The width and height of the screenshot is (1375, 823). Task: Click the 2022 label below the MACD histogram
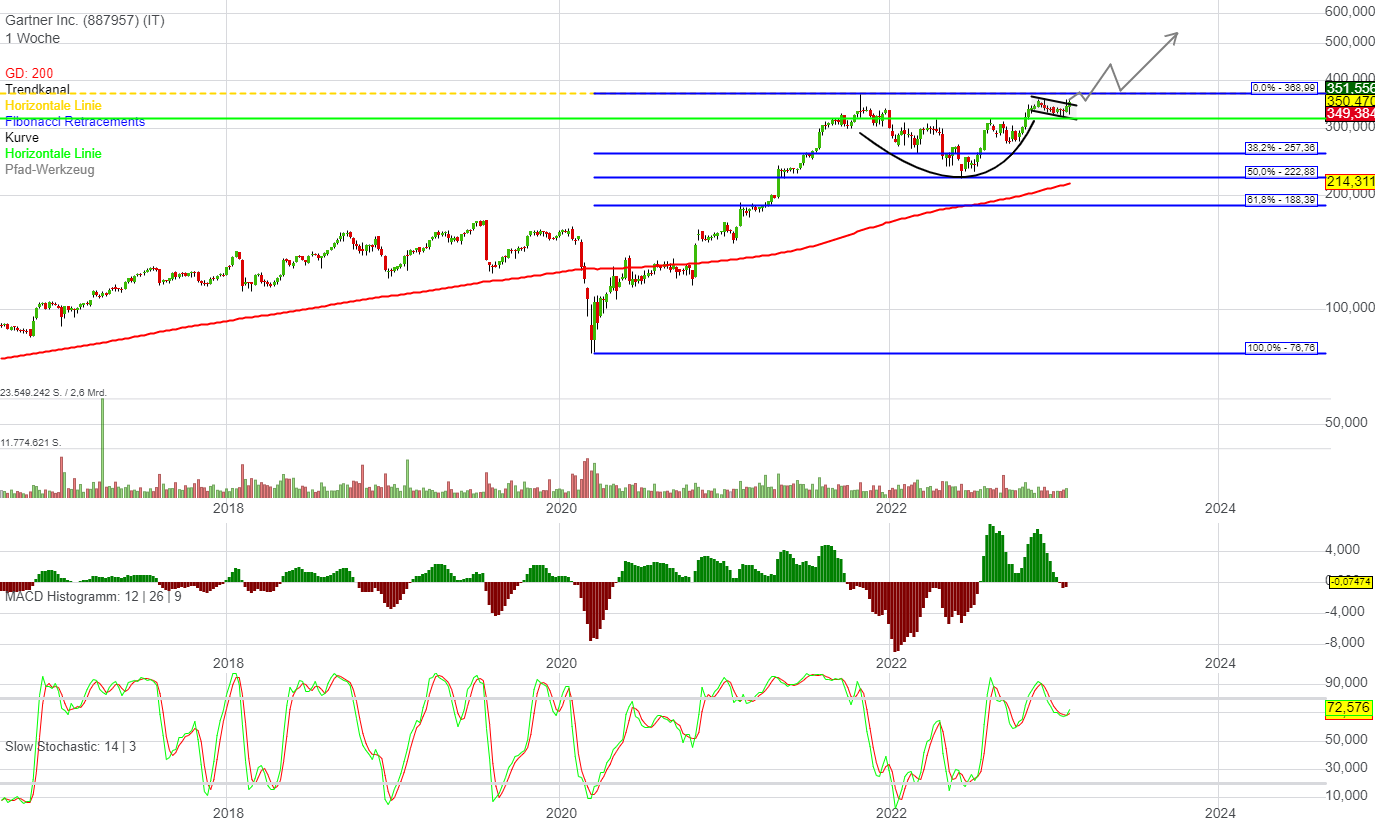[891, 663]
